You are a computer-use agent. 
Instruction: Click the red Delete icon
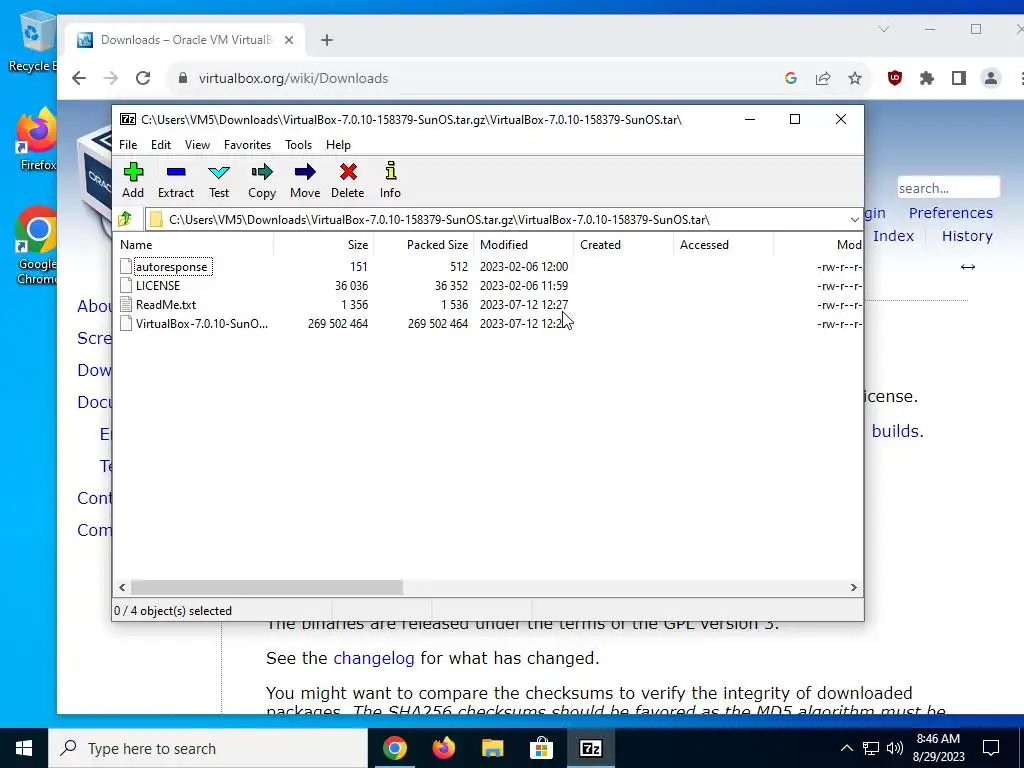[x=348, y=172]
